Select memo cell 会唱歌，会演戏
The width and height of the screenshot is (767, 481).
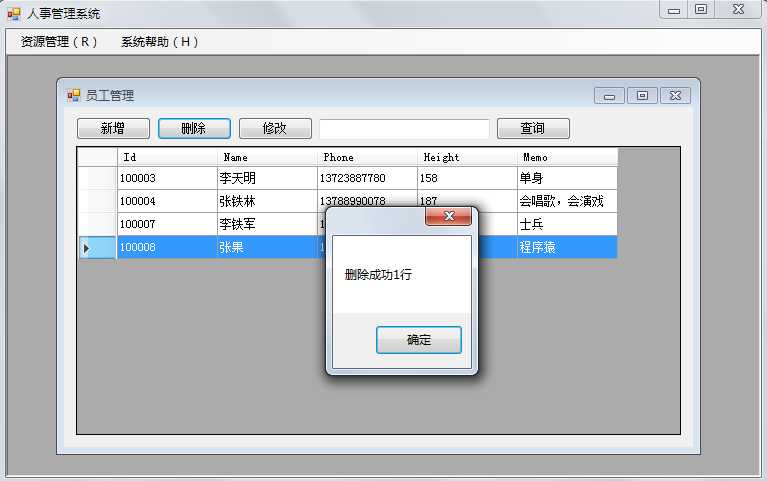coord(567,201)
